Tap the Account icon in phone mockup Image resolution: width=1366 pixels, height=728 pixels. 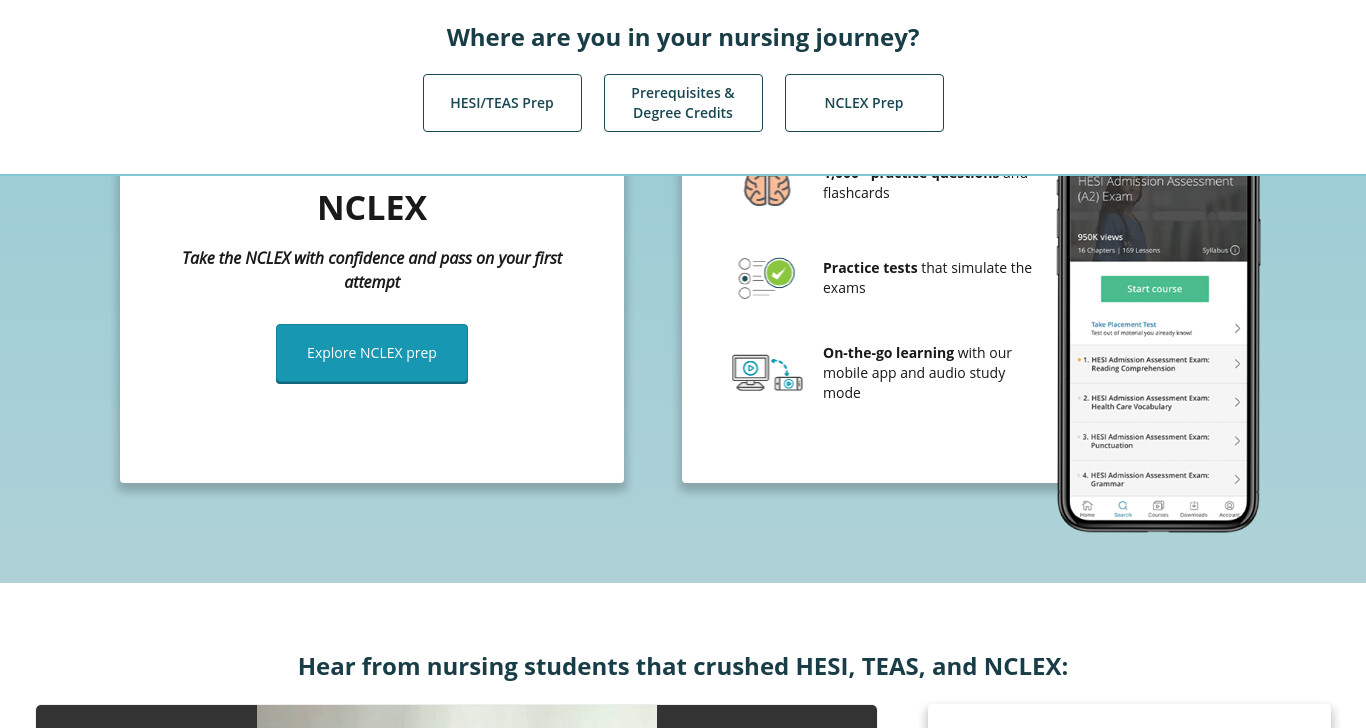(1229, 508)
